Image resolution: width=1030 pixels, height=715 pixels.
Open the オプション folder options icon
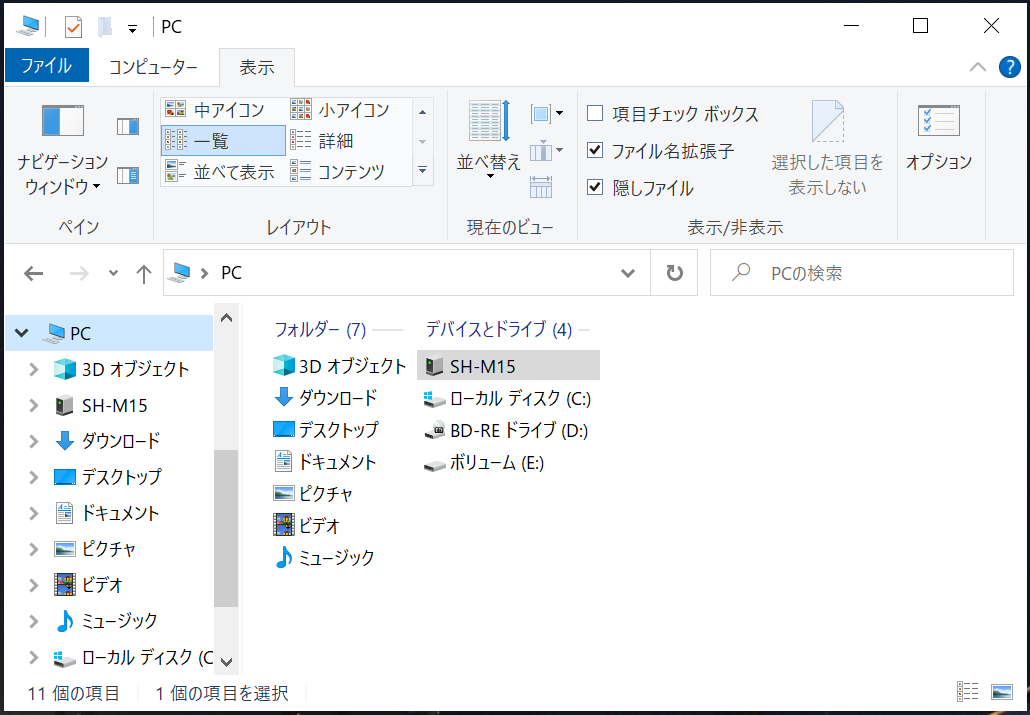coord(938,135)
